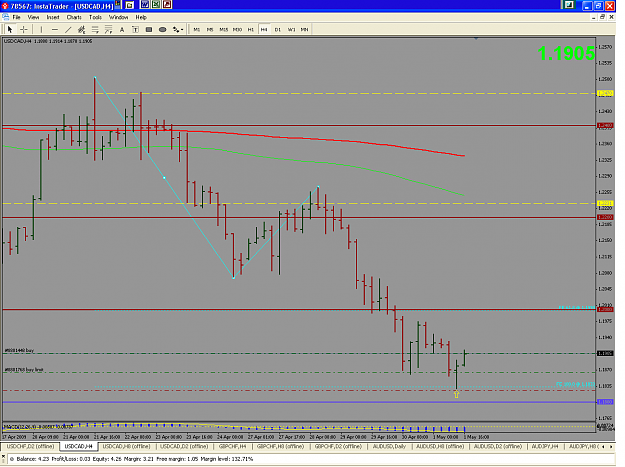This screenshot has height=467, width=625.
Task: Select the Fibonacci Retracement tool
Action: (95, 29)
